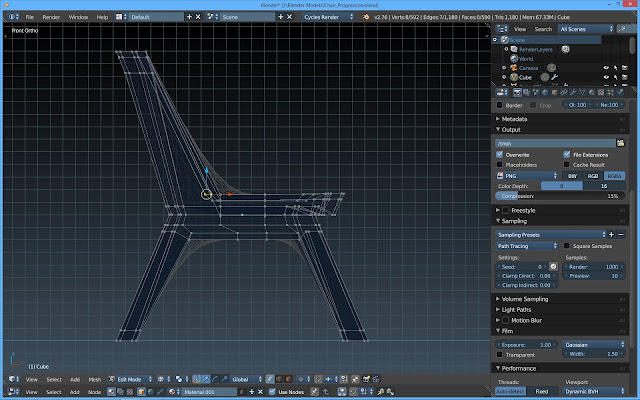The width and height of the screenshot is (640, 400).
Task: Open the Window menu
Action: pos(78,17)
